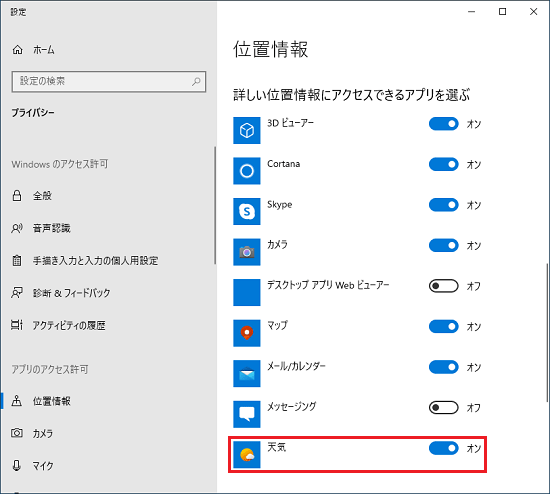
Task: Toggle カメラ app location switch
Action: point(443,245)
